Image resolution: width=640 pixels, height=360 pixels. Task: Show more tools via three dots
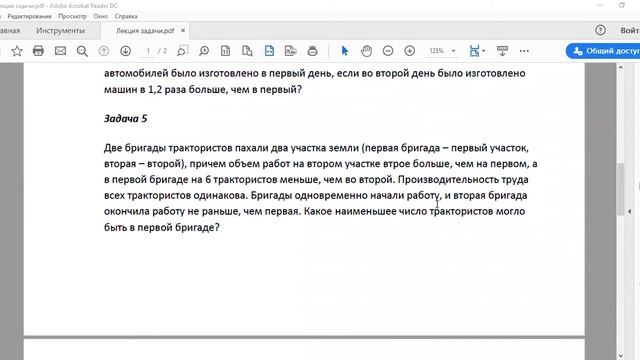pyautogui.click(x=524, y=51)
